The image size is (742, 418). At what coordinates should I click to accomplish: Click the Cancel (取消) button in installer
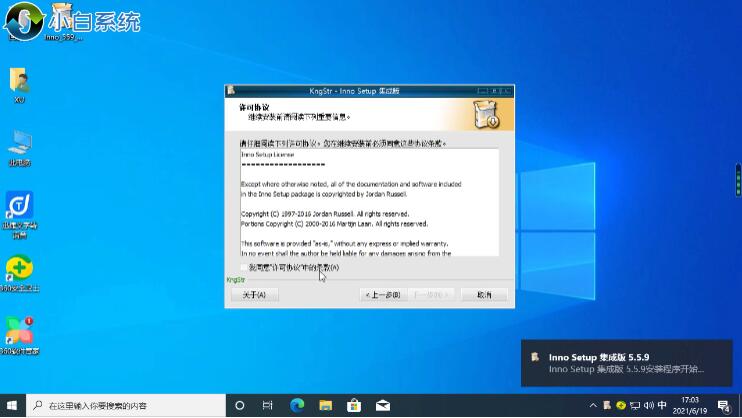click(x=483, y=295)
